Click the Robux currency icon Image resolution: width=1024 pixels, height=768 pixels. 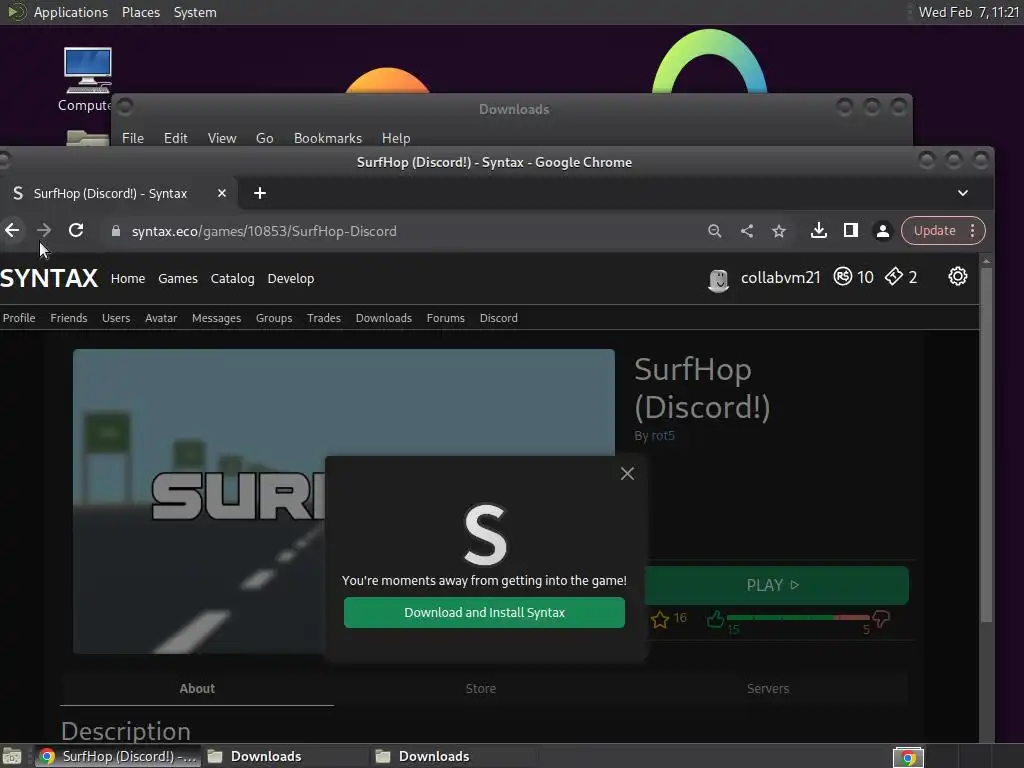[x=842, y=277]
